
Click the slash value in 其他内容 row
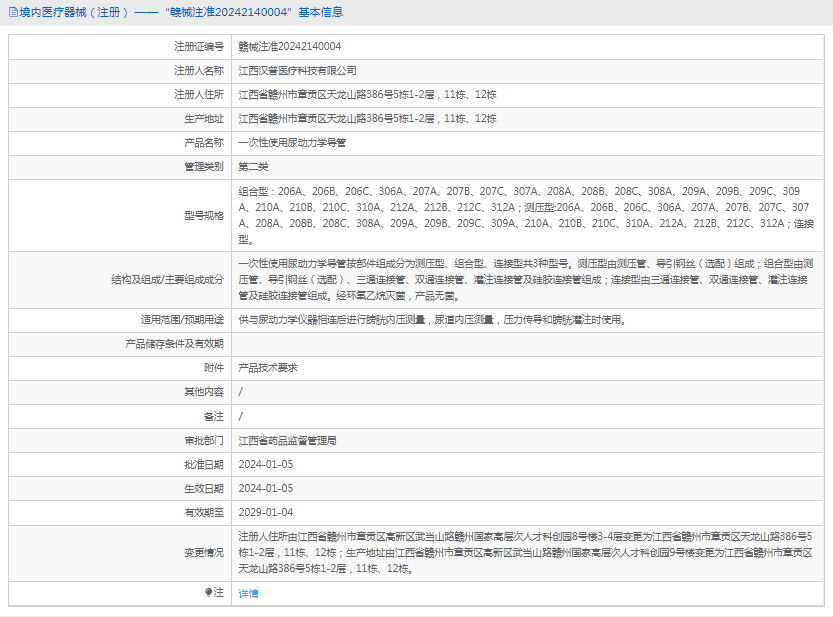click(x=241, y=392)
